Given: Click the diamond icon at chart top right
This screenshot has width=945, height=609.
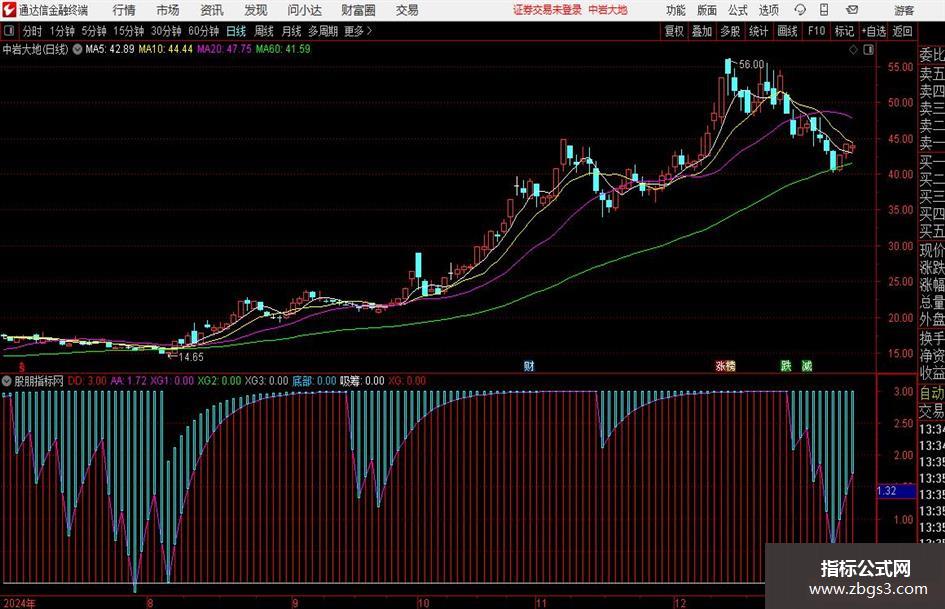Looking at the screenshot, I should (853, 50).
